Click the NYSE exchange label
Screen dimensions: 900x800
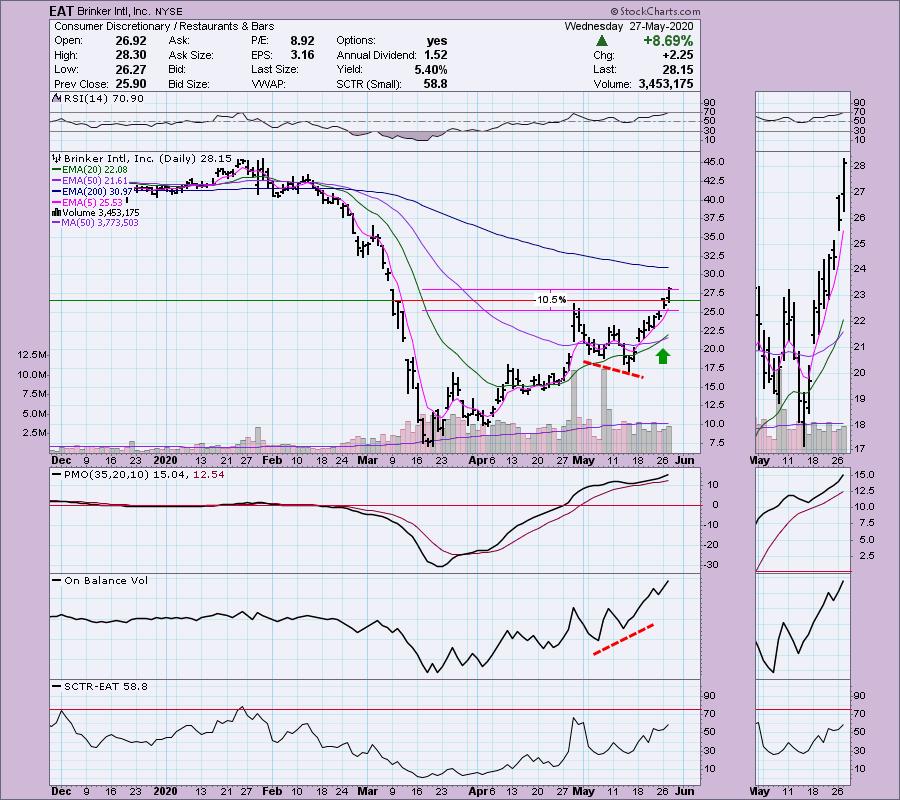169,11
